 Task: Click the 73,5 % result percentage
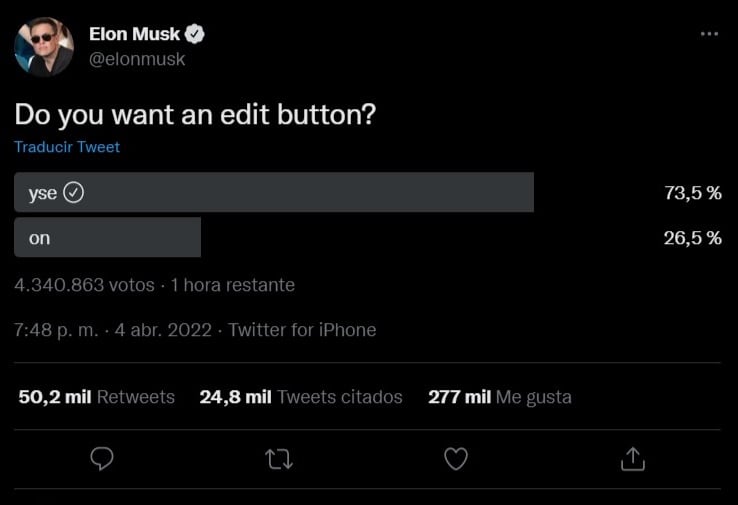tap(692, 193)
